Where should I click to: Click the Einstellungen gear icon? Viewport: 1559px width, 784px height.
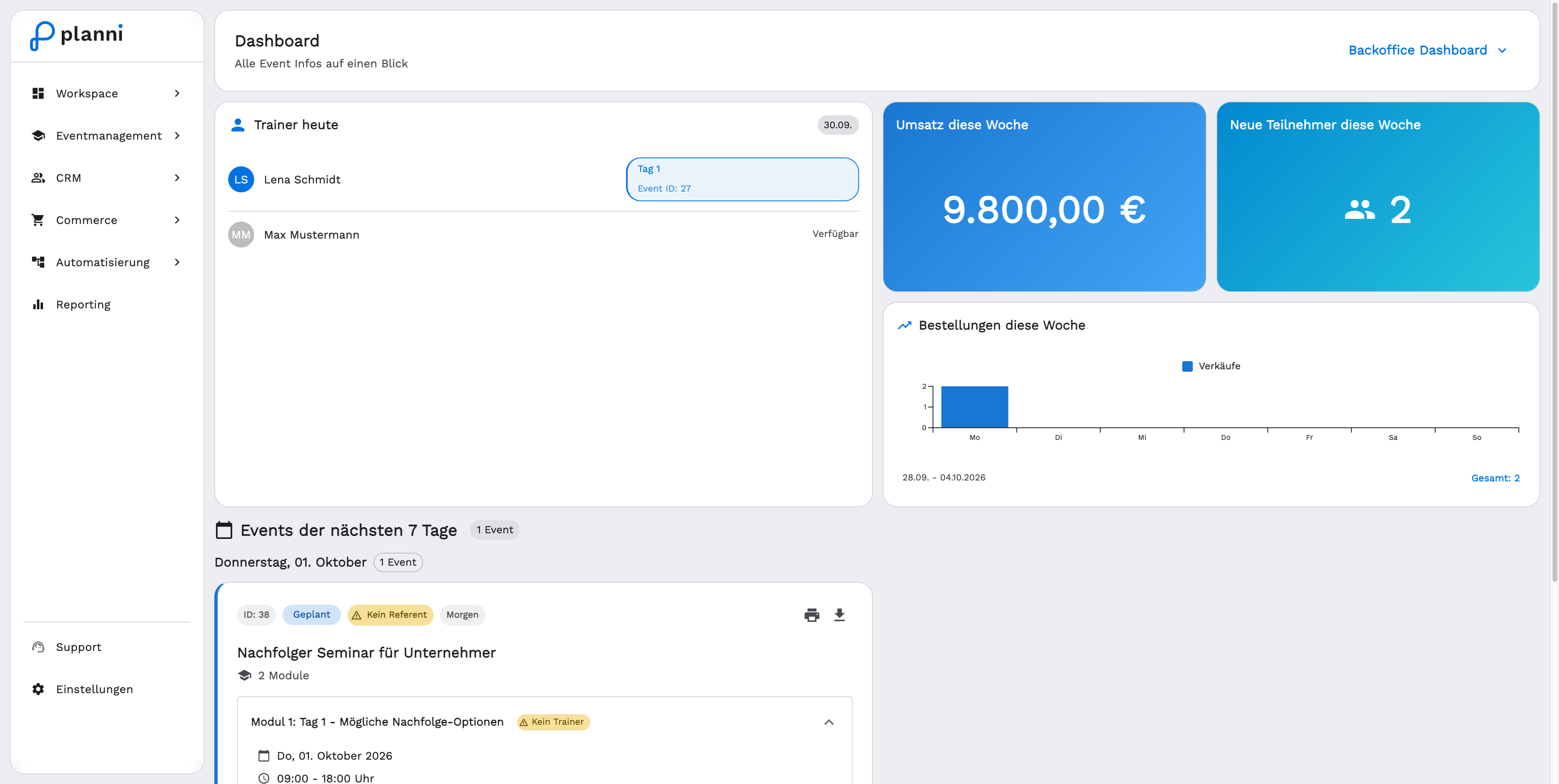(x=38, y=689)
